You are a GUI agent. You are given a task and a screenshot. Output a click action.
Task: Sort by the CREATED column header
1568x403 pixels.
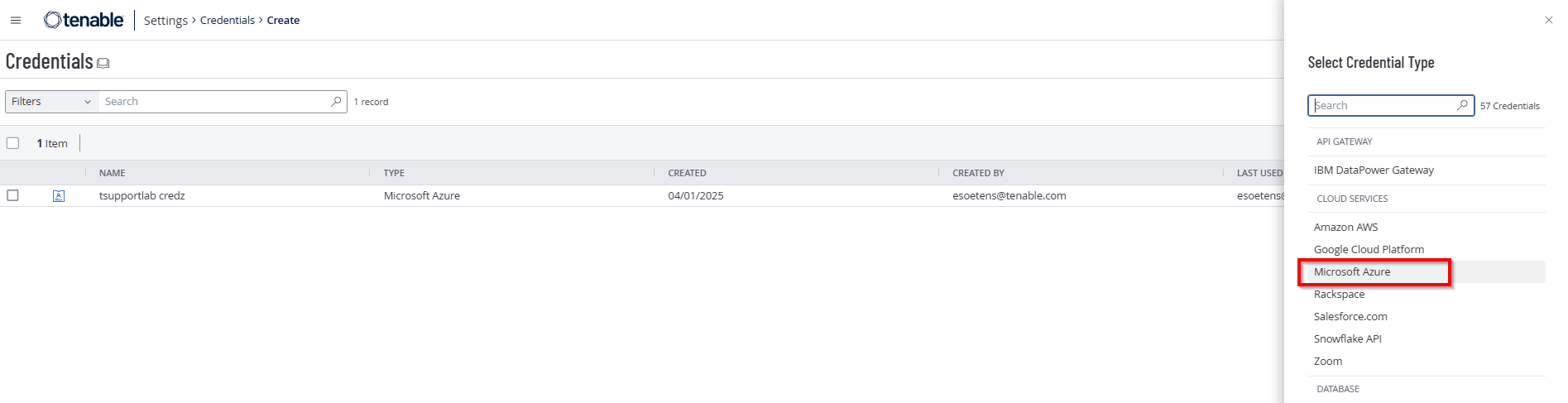point(687,173)
